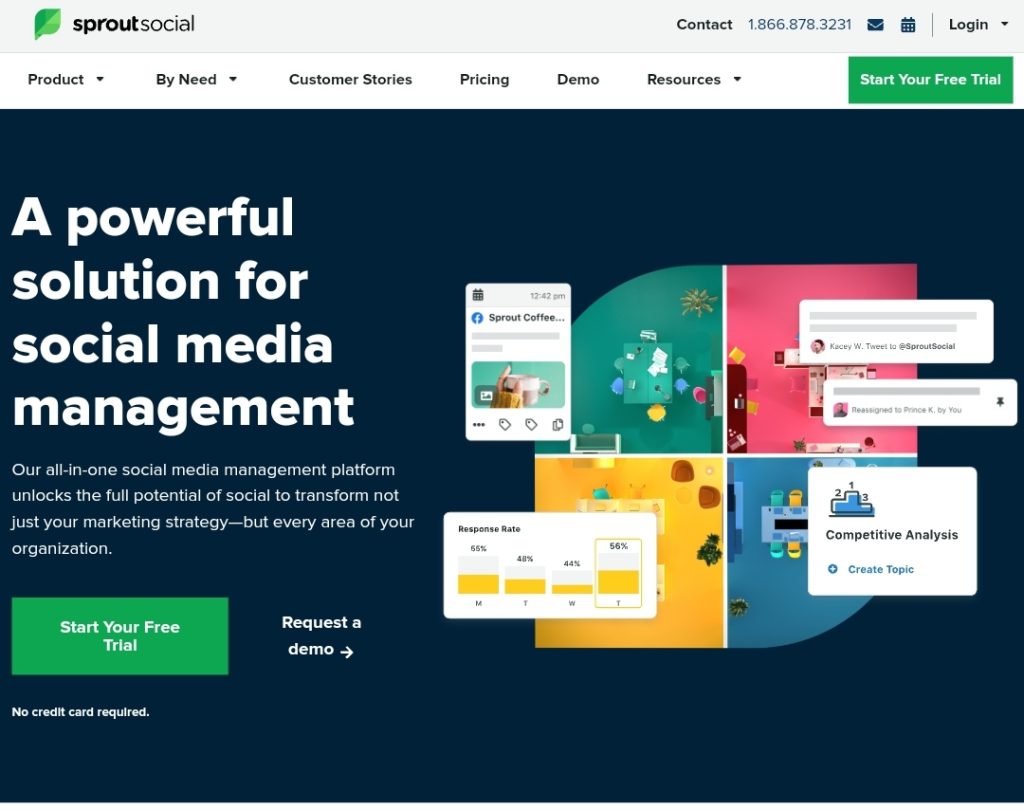
Task: Click the "Competitive Analysis" heading
Action: coord(891,534)
